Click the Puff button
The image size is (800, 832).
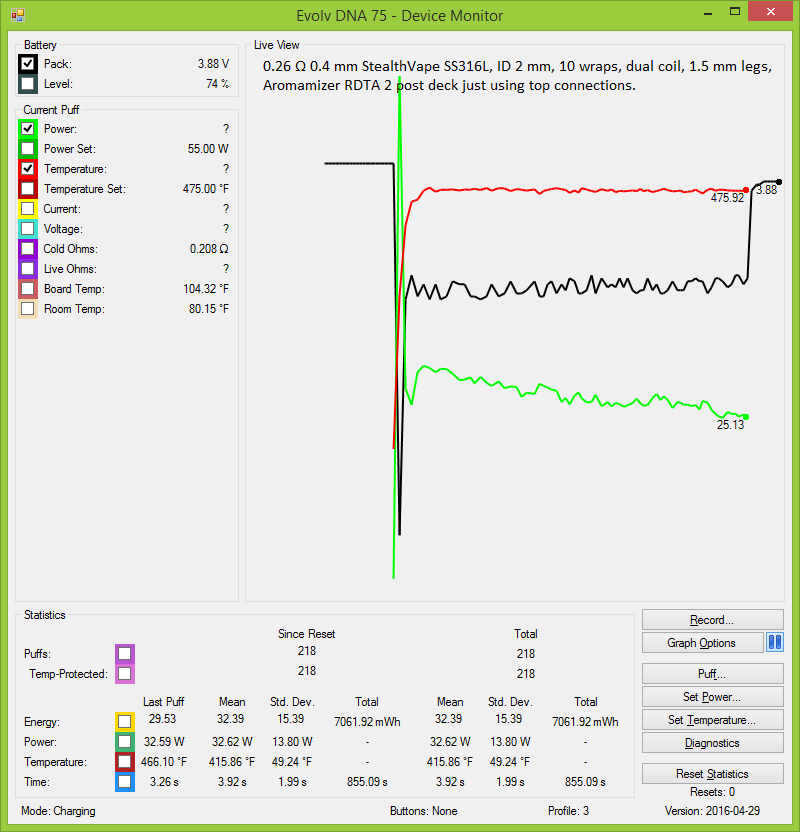coord(712,673)
